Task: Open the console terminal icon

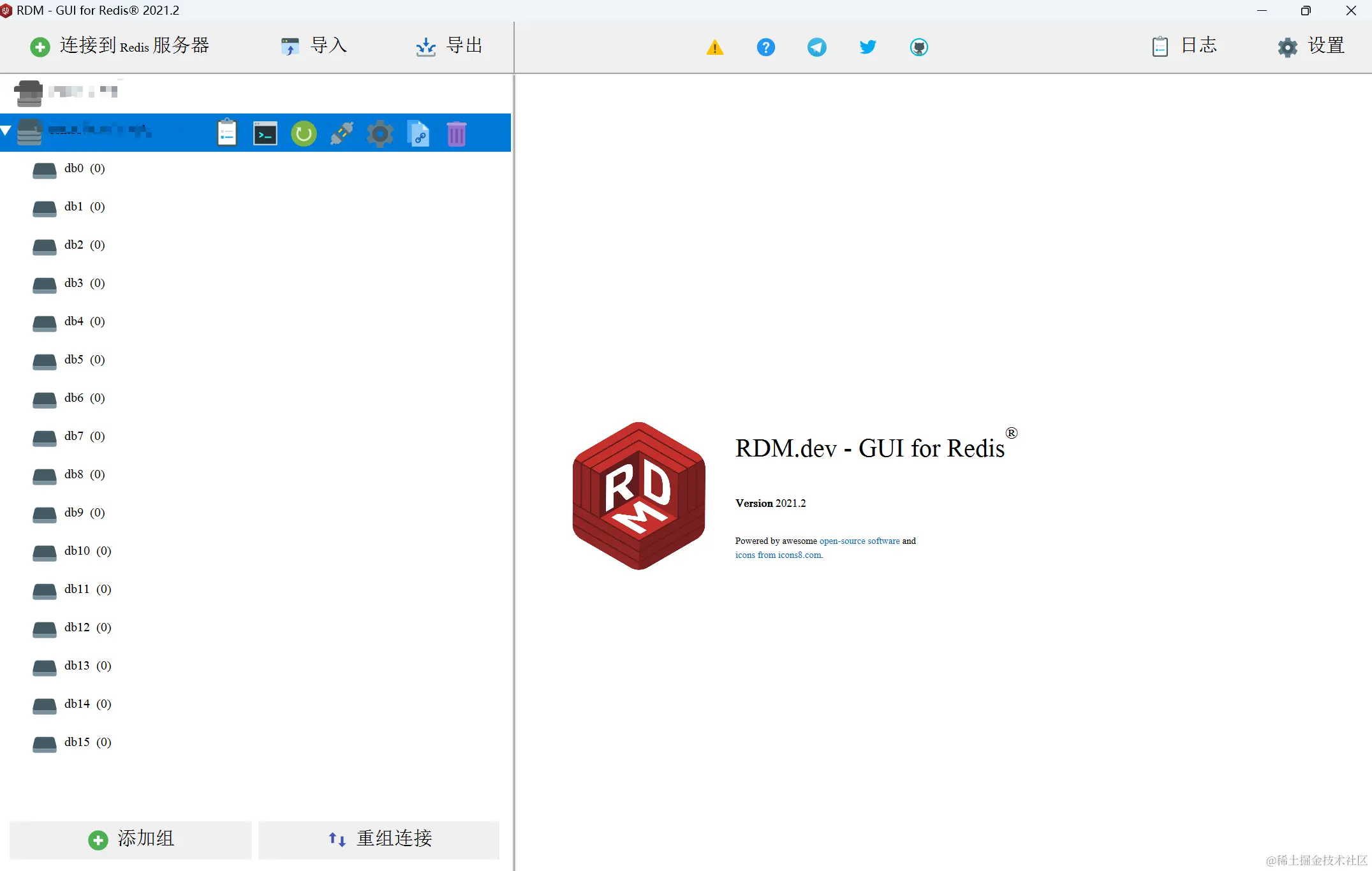Action: pyautogui.click(x=265, y=133)
